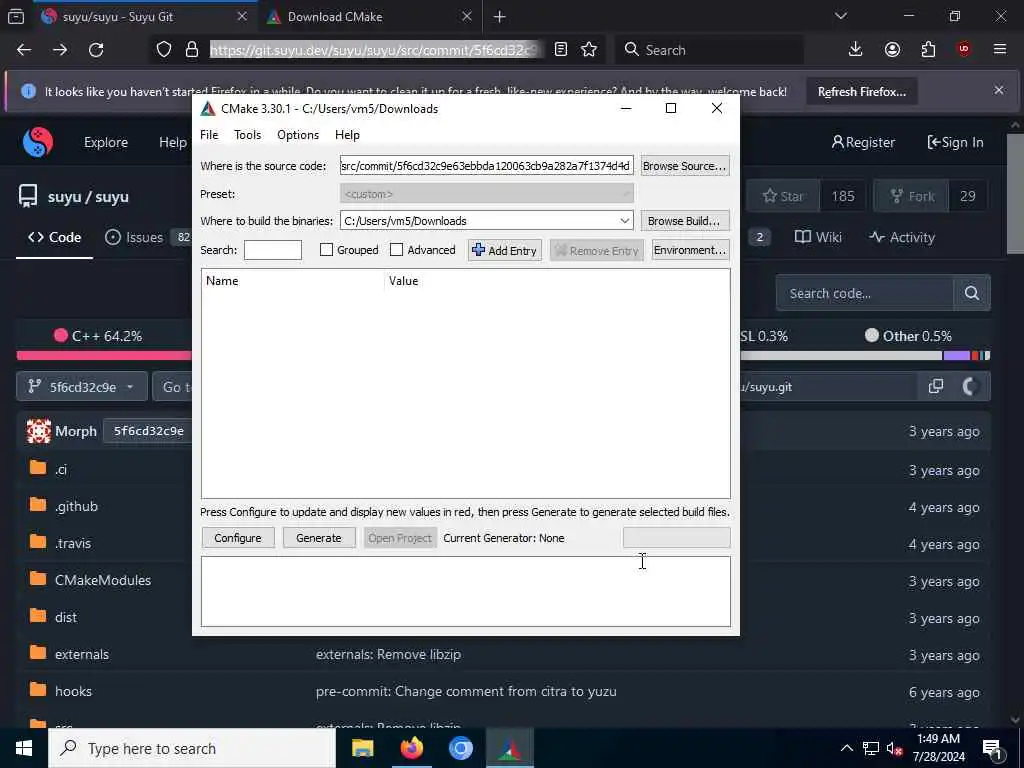Click the Search code input
The height and width of the screenshot is (768, 1024).
(865, 293)
